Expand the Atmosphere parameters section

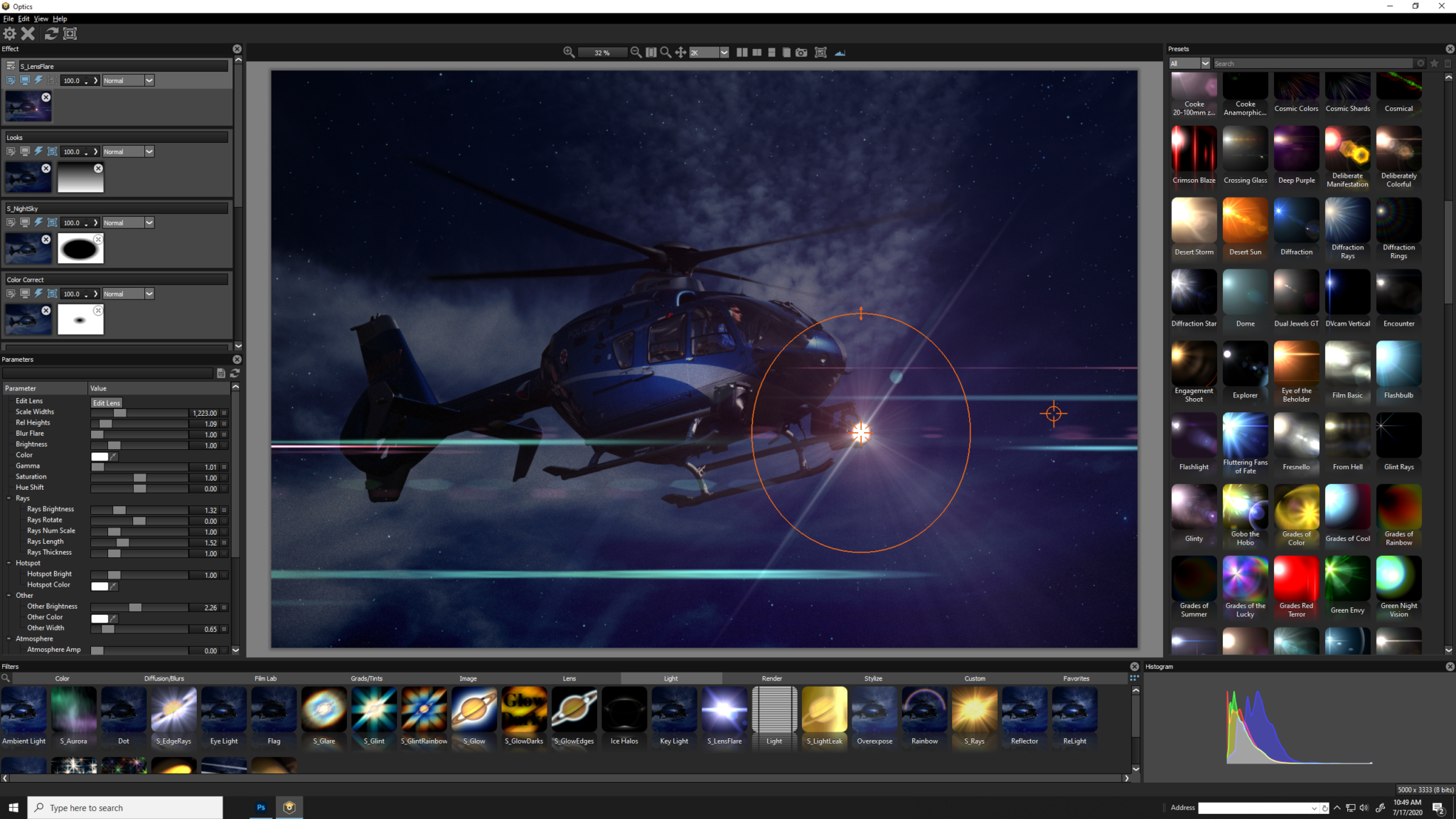click(9, 639)
